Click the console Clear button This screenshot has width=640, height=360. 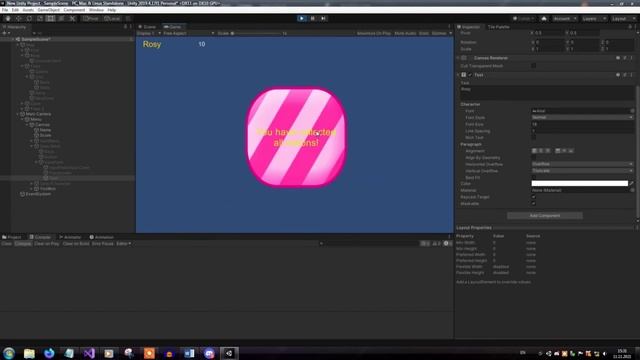tap(7, 244)
